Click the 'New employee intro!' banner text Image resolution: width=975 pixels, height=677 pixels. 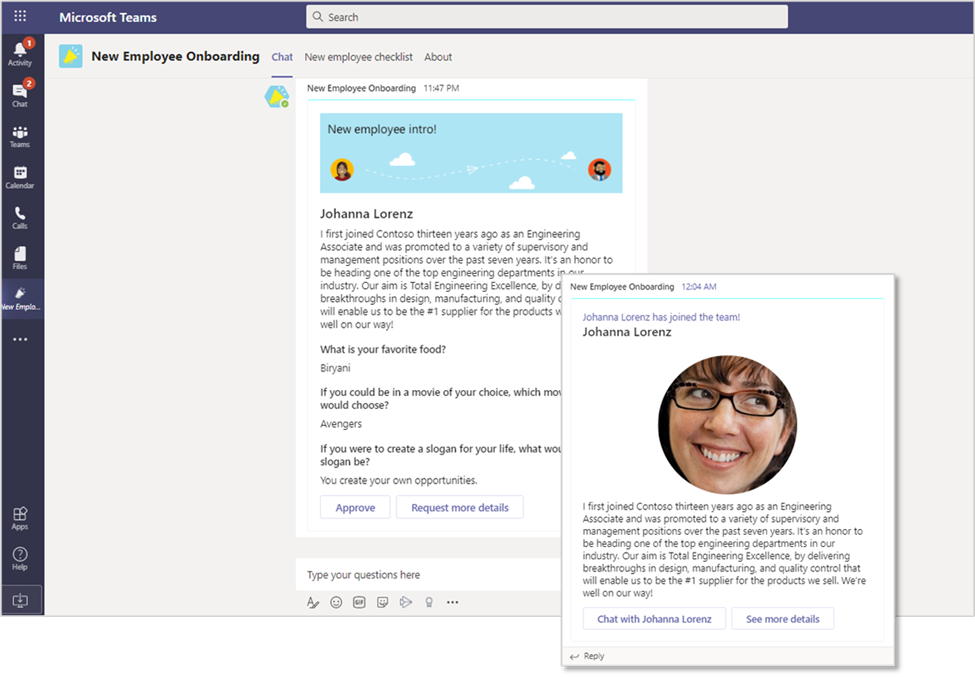tap(382, 129)
